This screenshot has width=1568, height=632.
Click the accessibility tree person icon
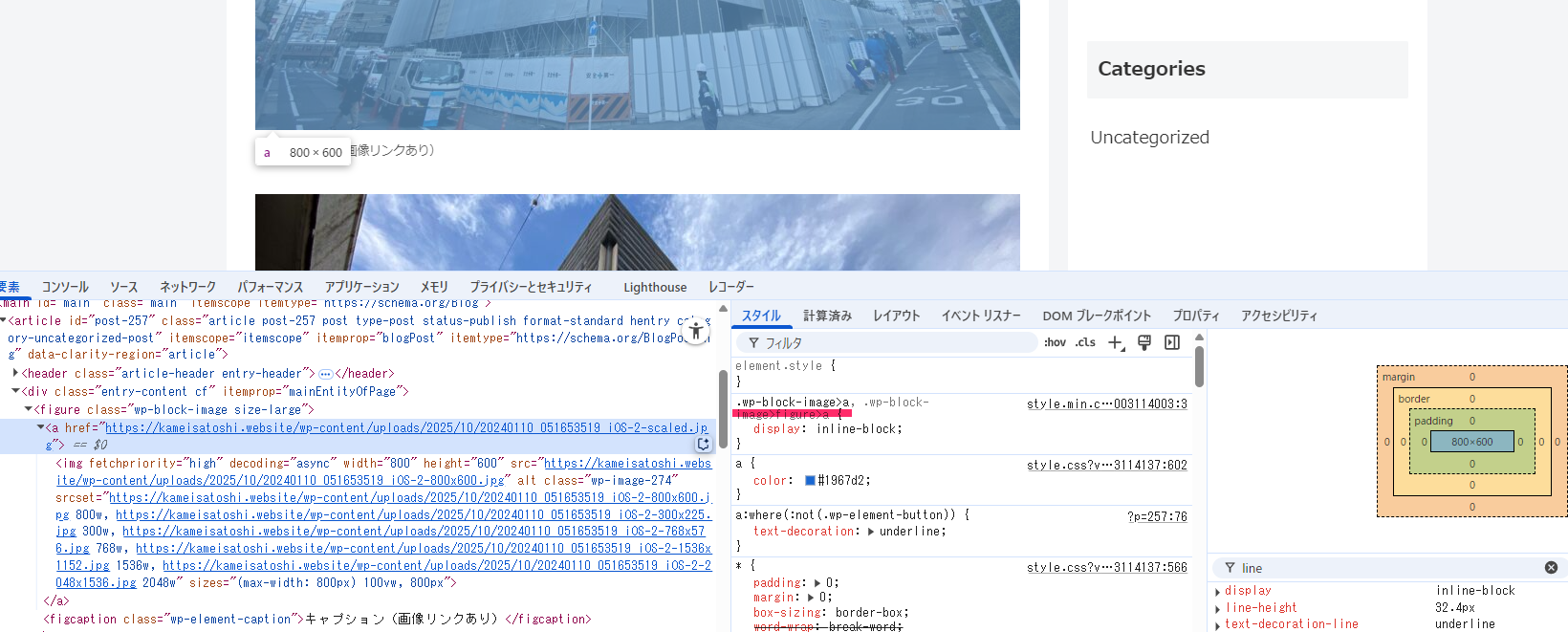pos(696,332)
